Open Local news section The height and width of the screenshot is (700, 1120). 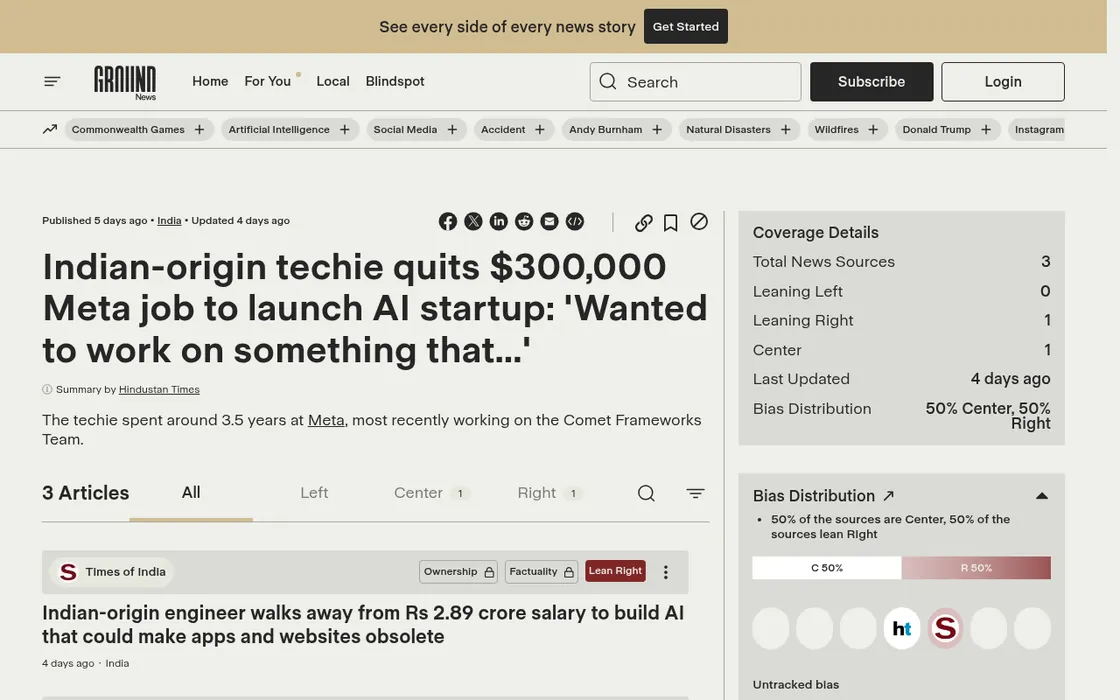click(333, 81)
